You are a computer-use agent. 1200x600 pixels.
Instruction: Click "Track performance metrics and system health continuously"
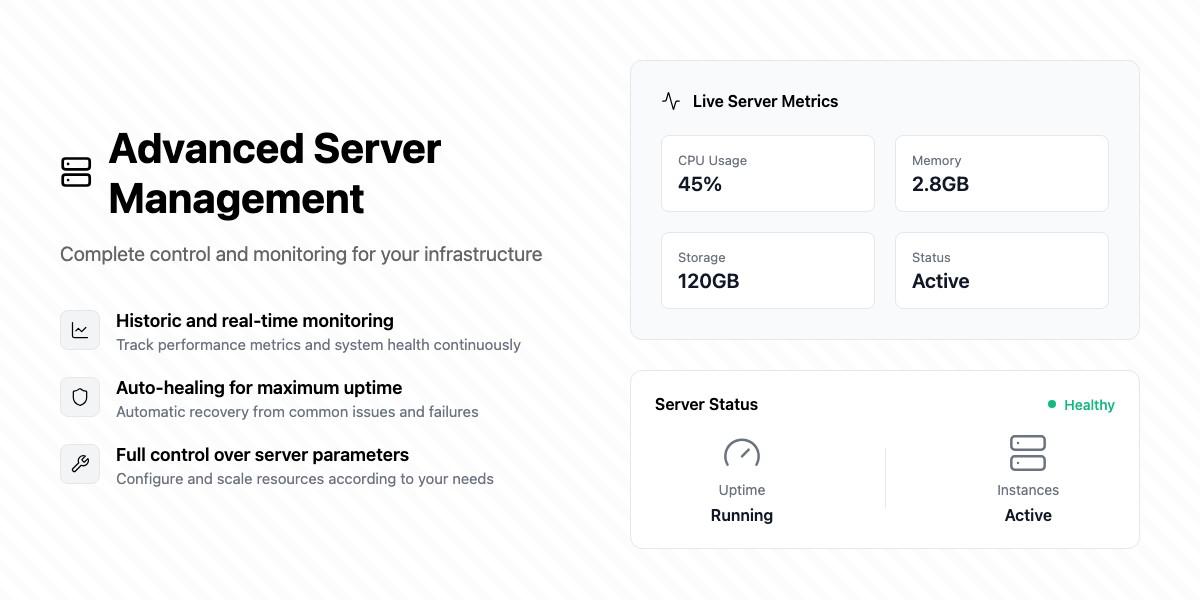click(x=318, y=345)
